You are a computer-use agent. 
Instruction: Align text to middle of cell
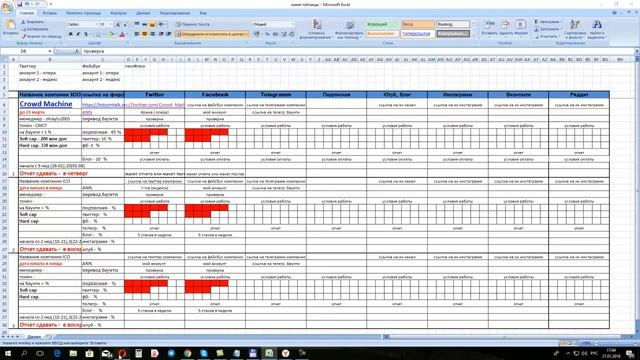click(x=144, y=24)
